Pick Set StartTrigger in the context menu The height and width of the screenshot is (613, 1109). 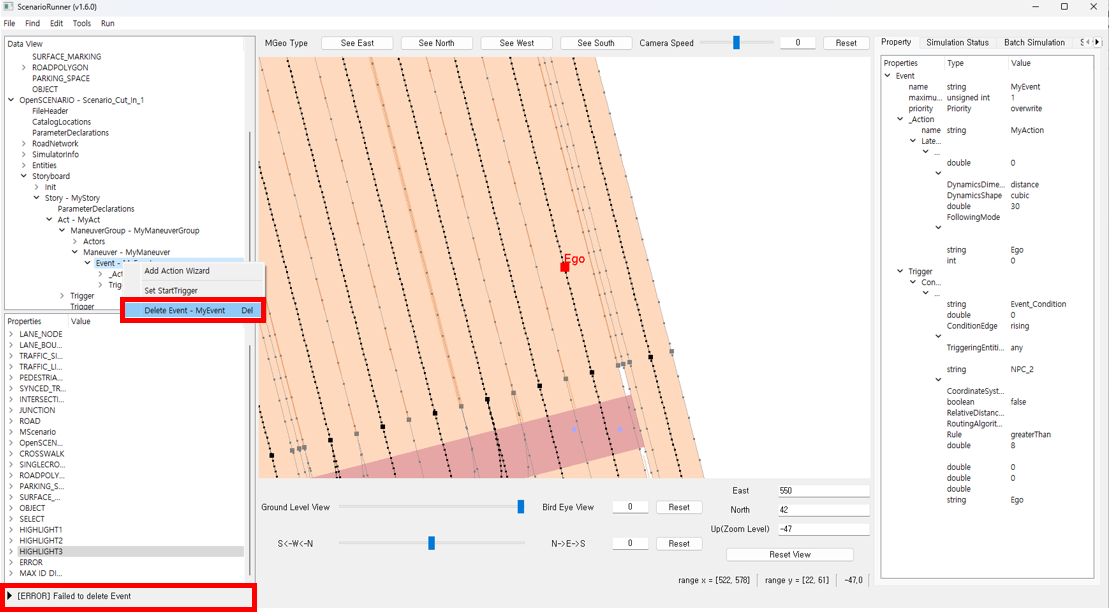point(171,291)
